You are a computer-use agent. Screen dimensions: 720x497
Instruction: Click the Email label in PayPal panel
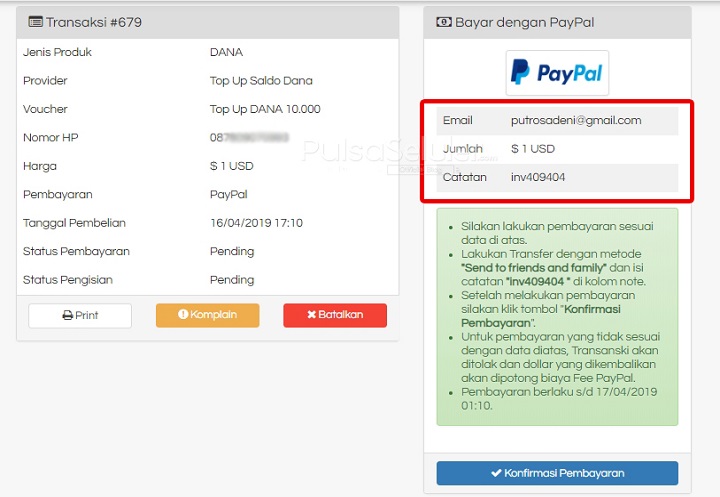(x=457, y=120)
